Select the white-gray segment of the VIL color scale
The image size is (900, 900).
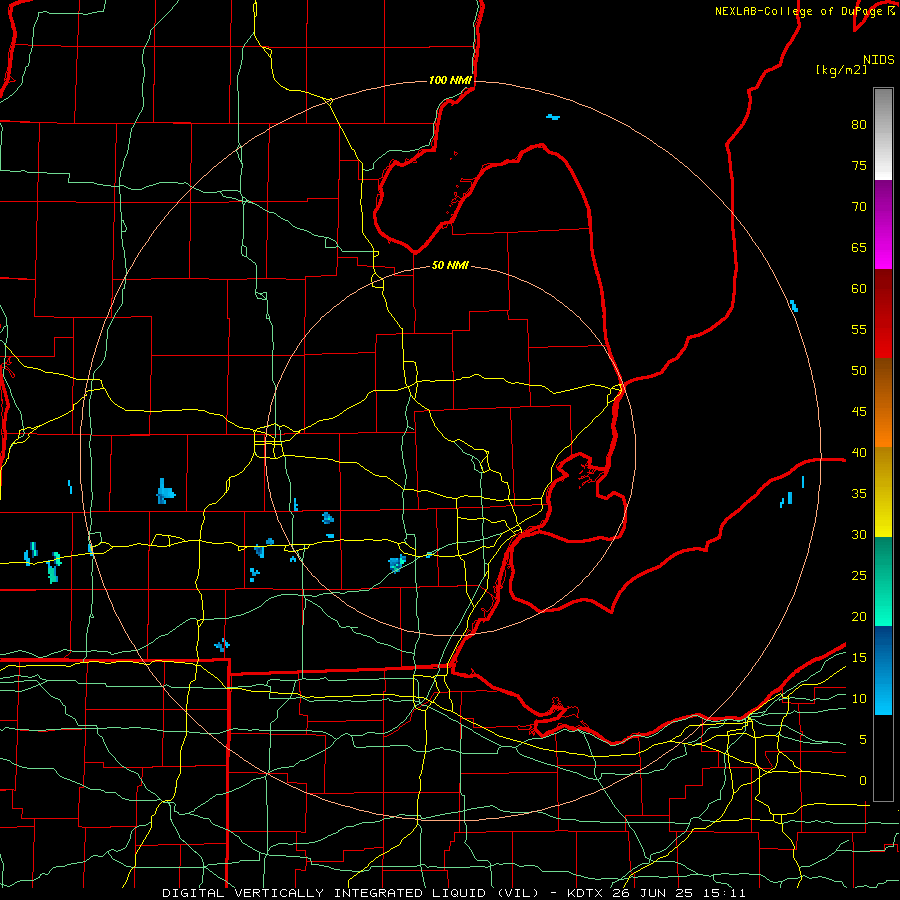coord(883,134)
